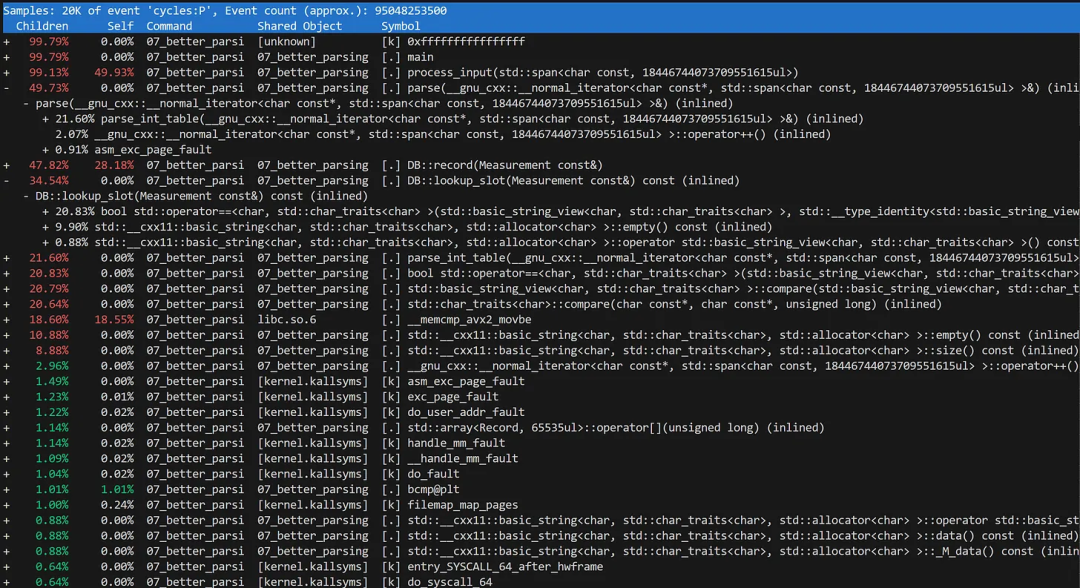Expand the process_input 99.13% row
The image size is (1080, 588).
[x=6, y=72]
